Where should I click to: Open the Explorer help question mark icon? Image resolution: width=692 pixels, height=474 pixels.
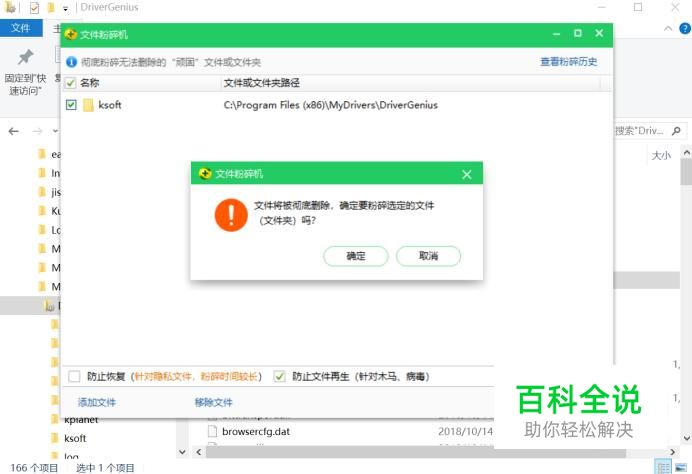coord(685,29)
